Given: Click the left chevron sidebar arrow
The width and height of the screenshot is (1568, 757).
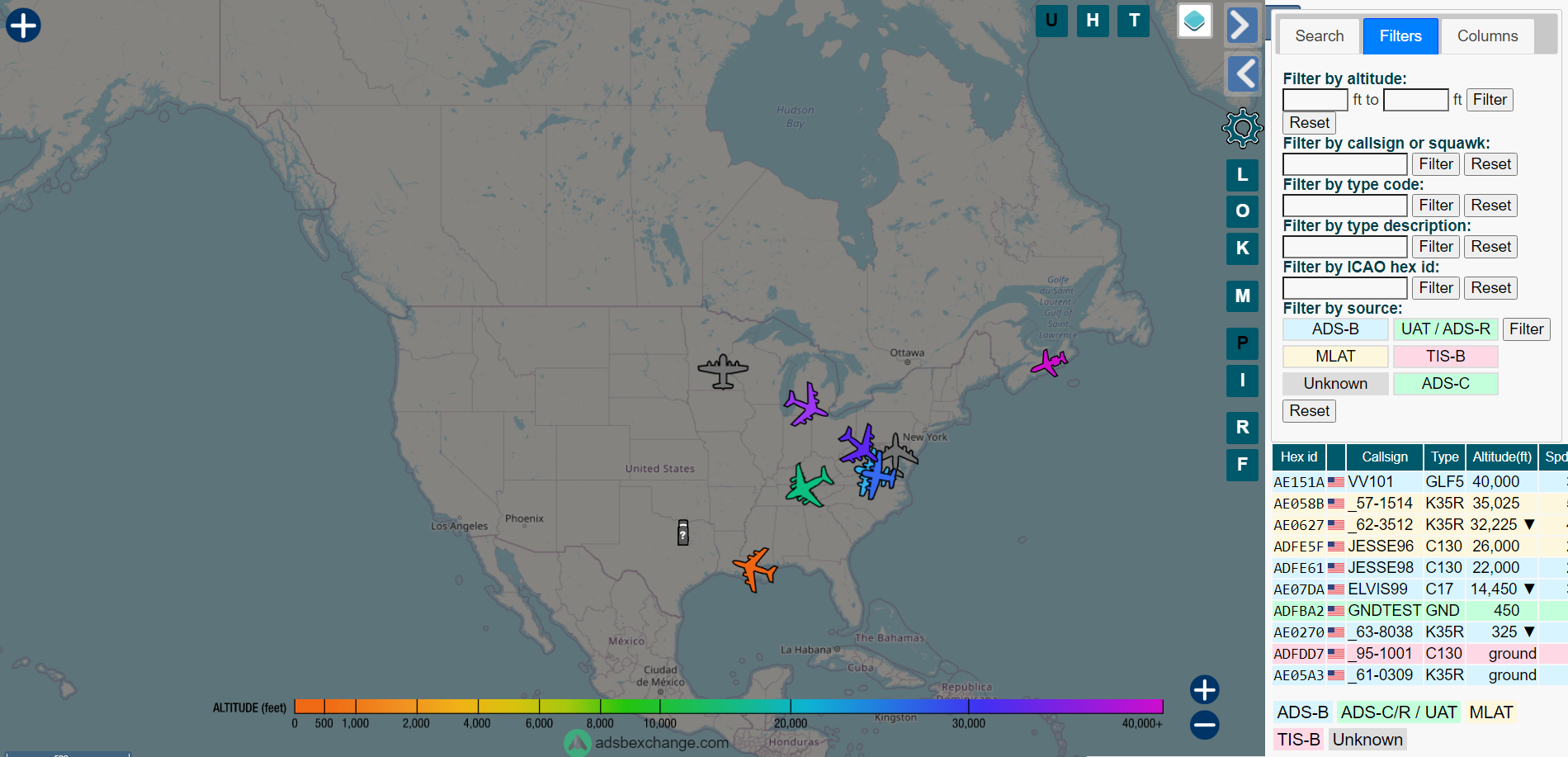Looking at the screenshot, I should (1242, 74).
